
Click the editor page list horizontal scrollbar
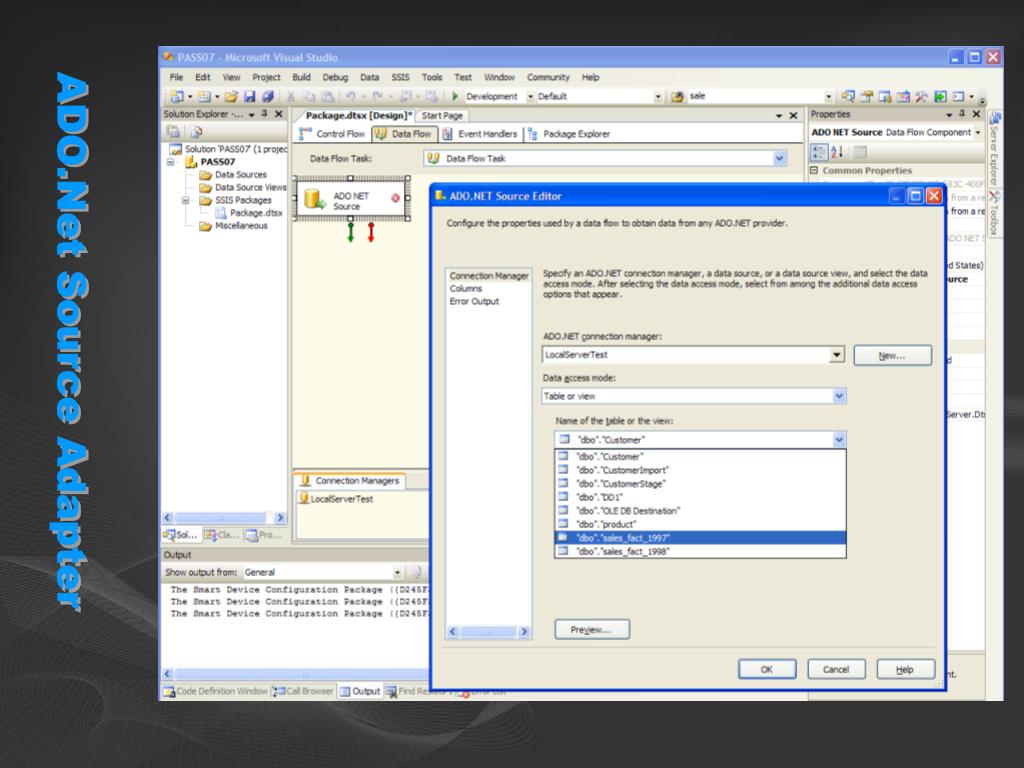point(488,632)
